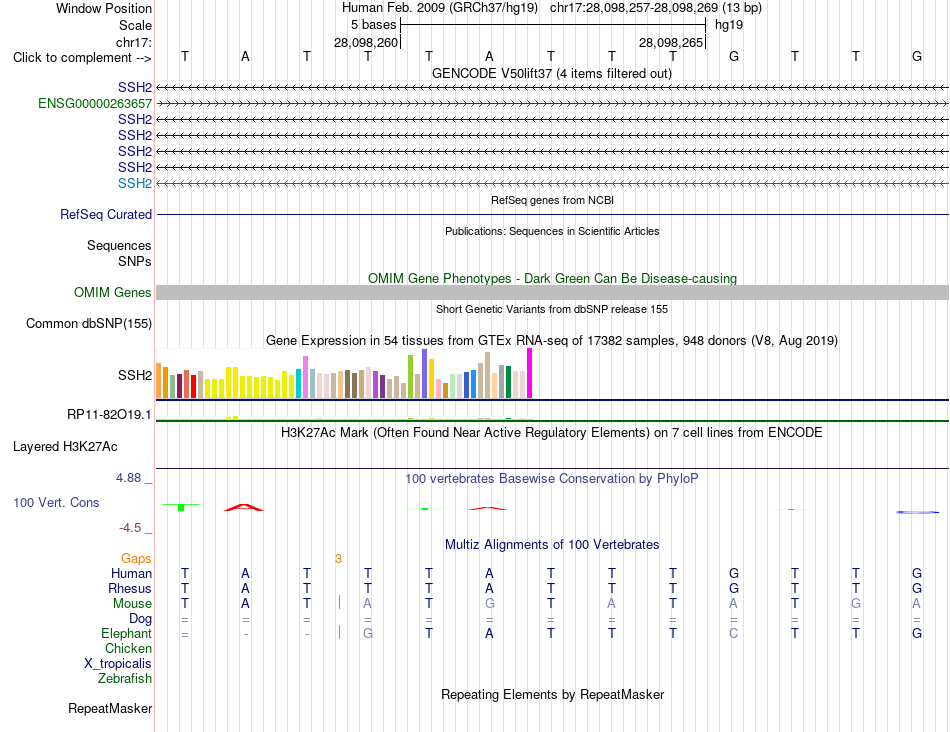This screenshot has height=732, width=950.
Task: Click the RP11-82O19.1 expression label
Action: click(109, 414)
